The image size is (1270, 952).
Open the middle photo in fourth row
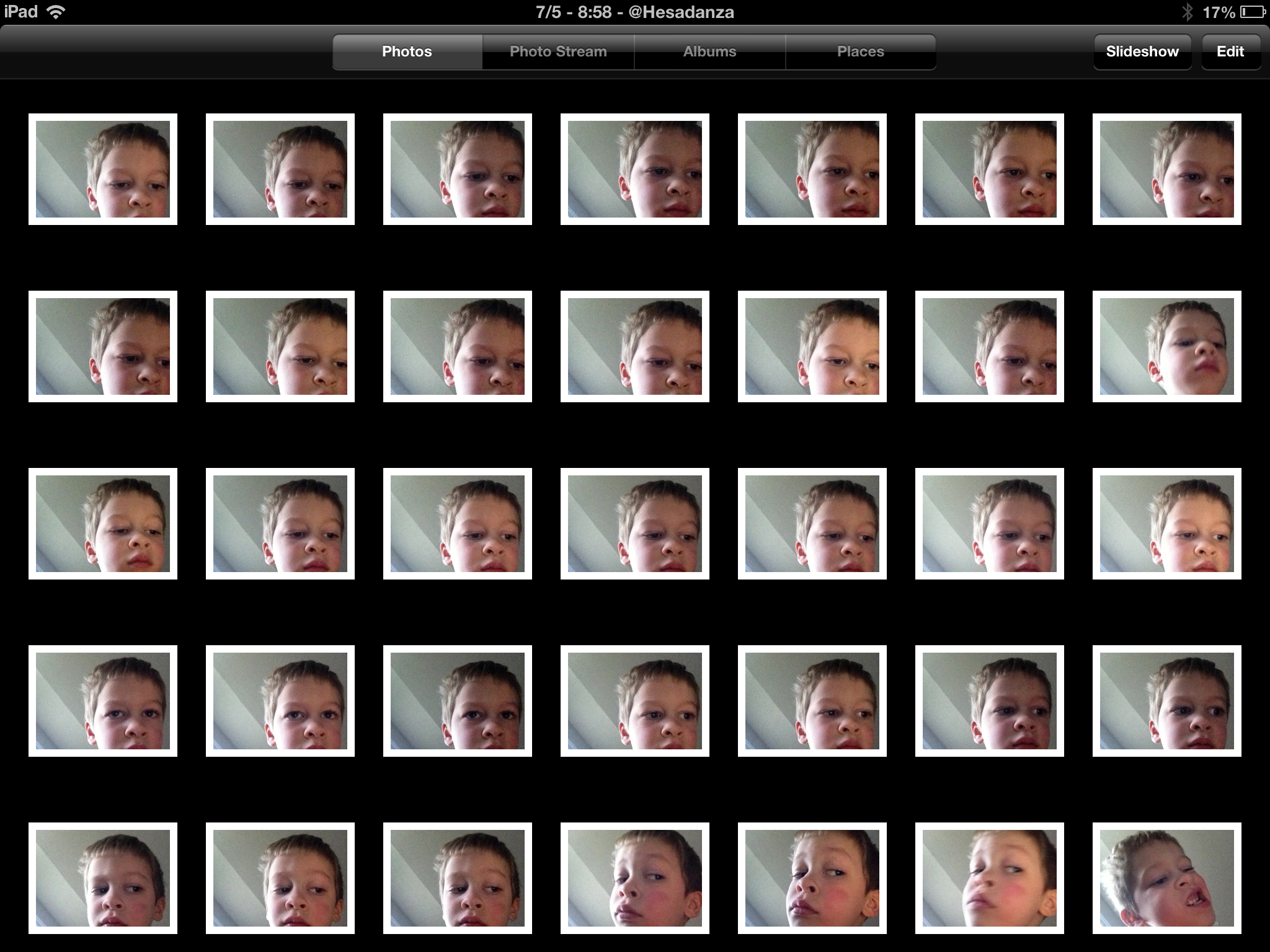[634, 701]
